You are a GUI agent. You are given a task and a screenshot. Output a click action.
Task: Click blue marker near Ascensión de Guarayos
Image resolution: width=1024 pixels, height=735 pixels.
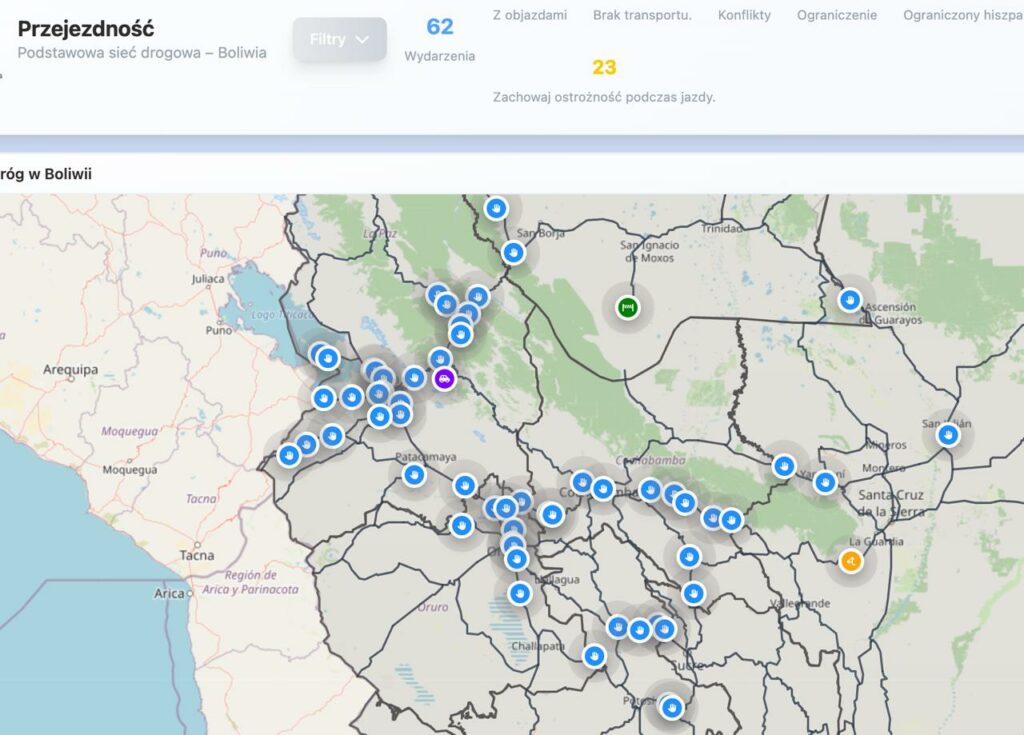click(850, 299)
